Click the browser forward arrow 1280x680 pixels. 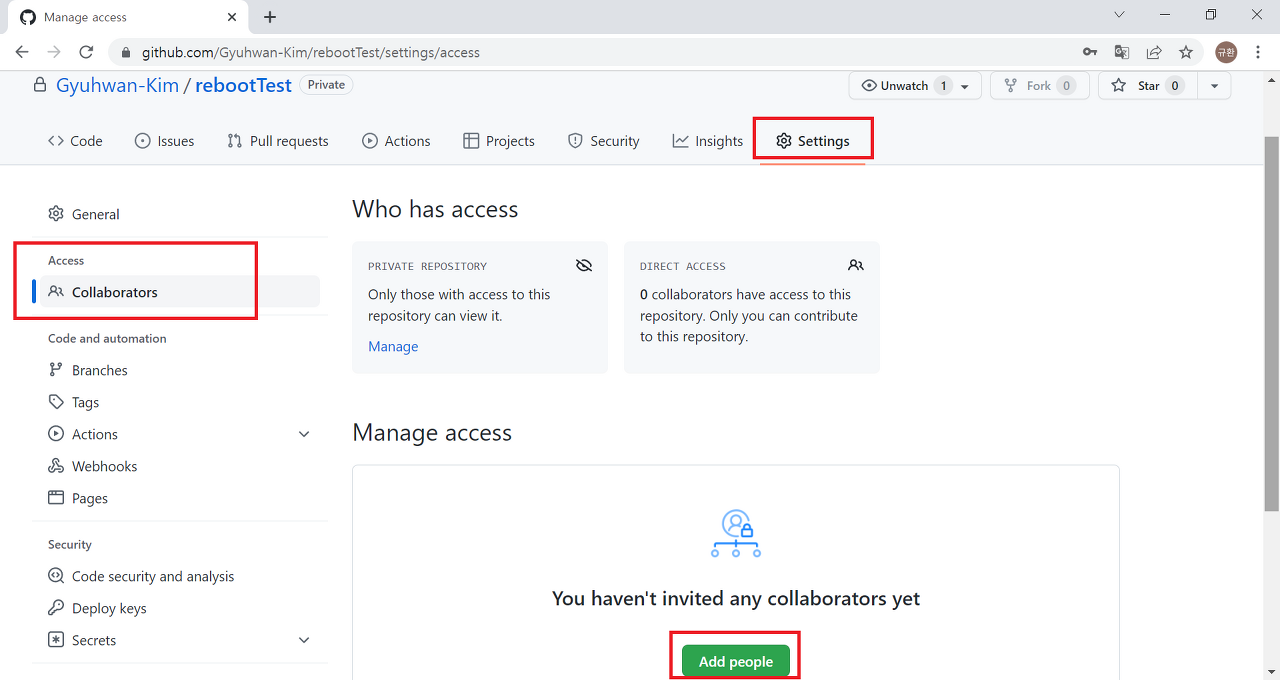click(x=54, y=52)
